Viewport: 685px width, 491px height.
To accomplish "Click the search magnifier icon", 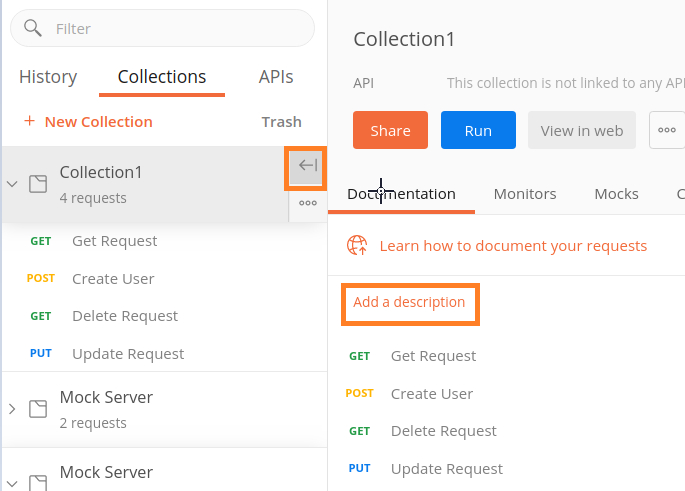I will (x=33, y=28).
